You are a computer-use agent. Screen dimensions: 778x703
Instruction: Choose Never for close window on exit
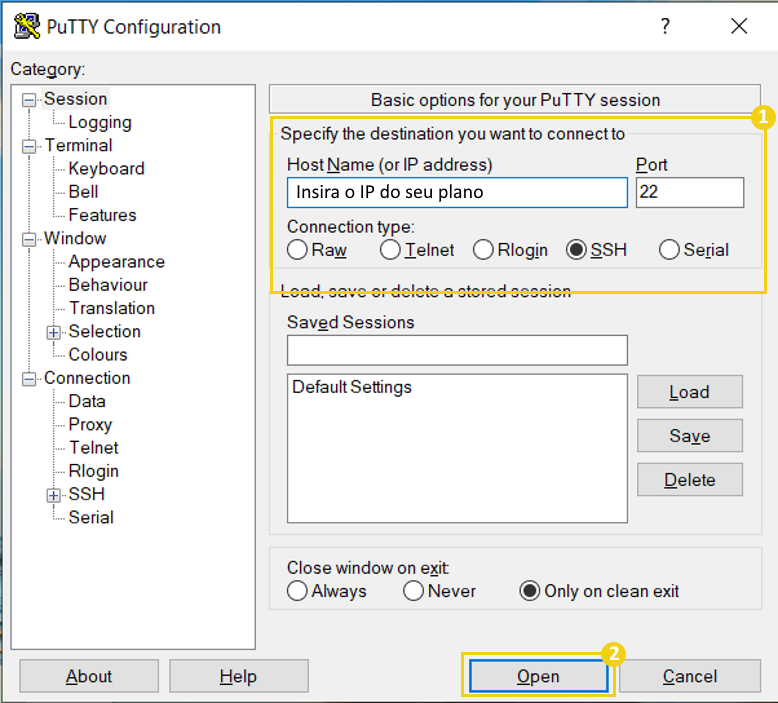pos(413,591)
